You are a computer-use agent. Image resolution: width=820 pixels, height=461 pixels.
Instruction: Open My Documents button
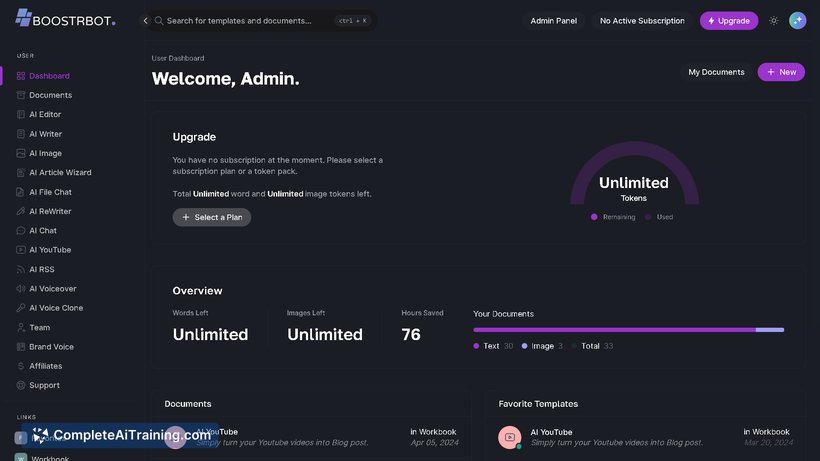(x=716, y=72)
